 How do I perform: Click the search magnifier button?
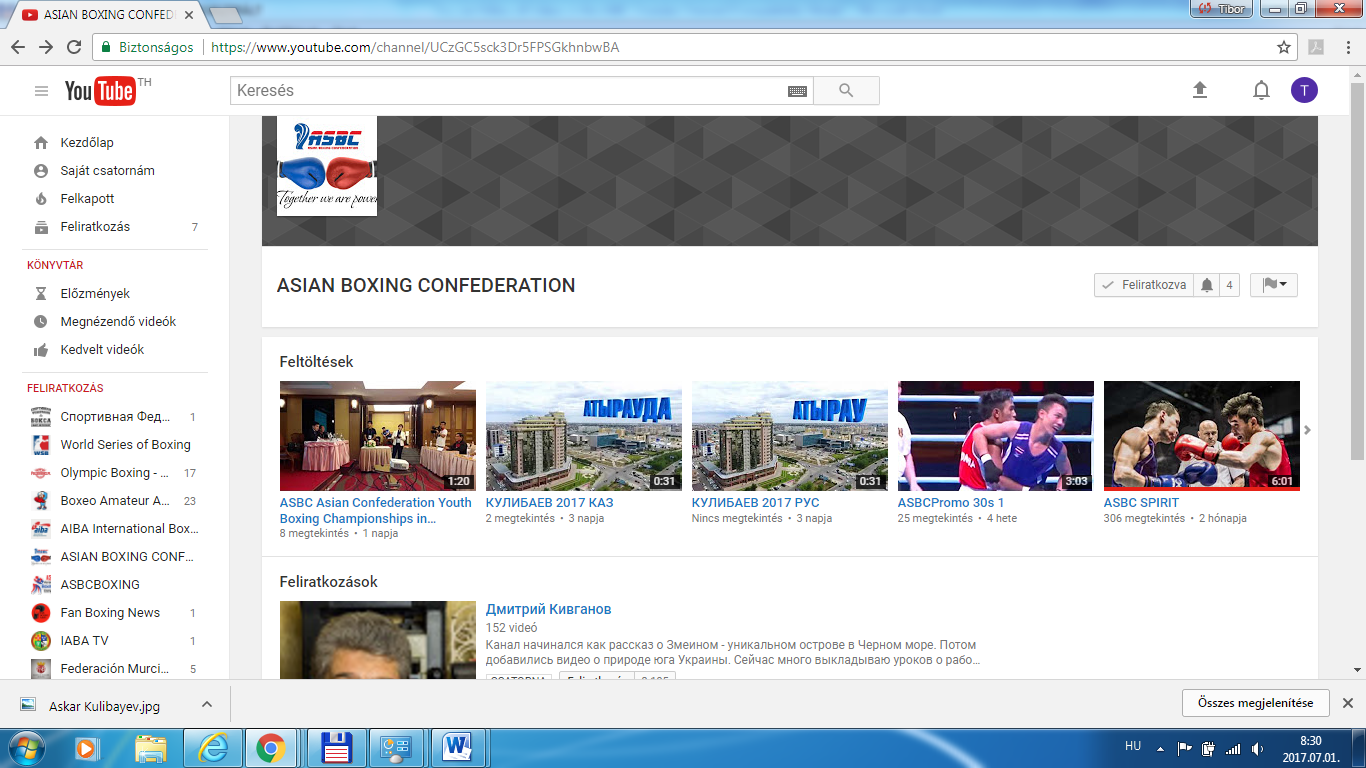pyautogui.click(x=846, y=91)
